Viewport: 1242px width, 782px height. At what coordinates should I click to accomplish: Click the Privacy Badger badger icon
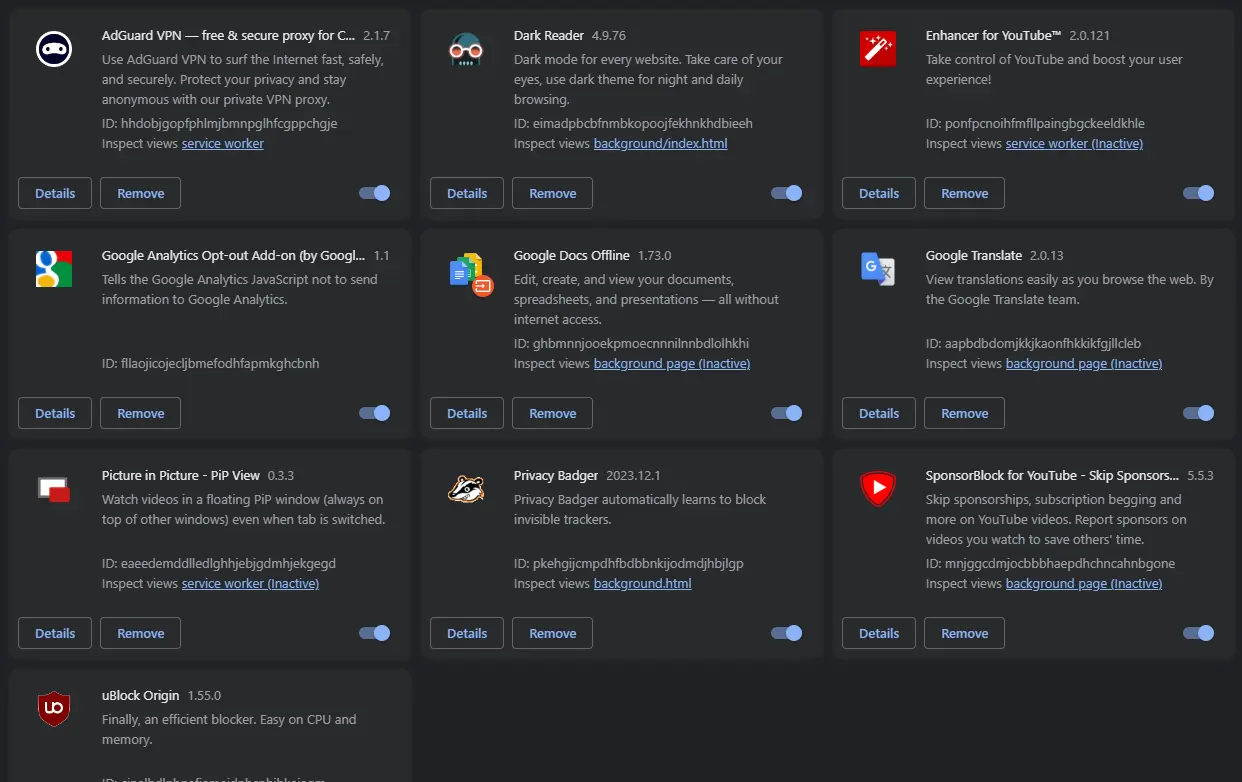466,489
